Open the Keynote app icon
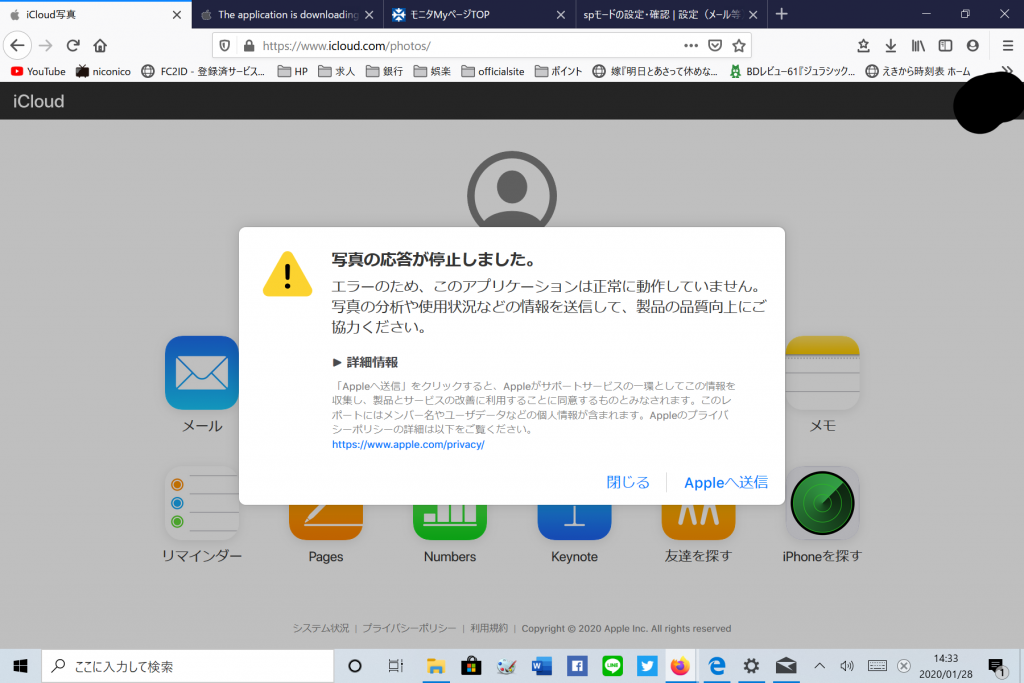This screenshot has height=683, width=1024. coord(574,522)
